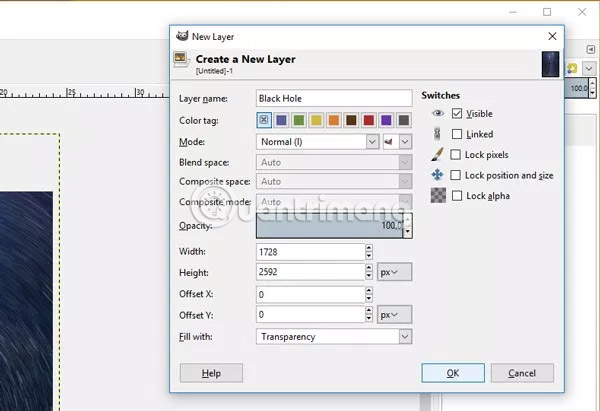Click the yellow icon in main window toolbar
Image resolution: width=600 pixels, height=411 pixels.
pyautogui.click(x=572, y=68)
